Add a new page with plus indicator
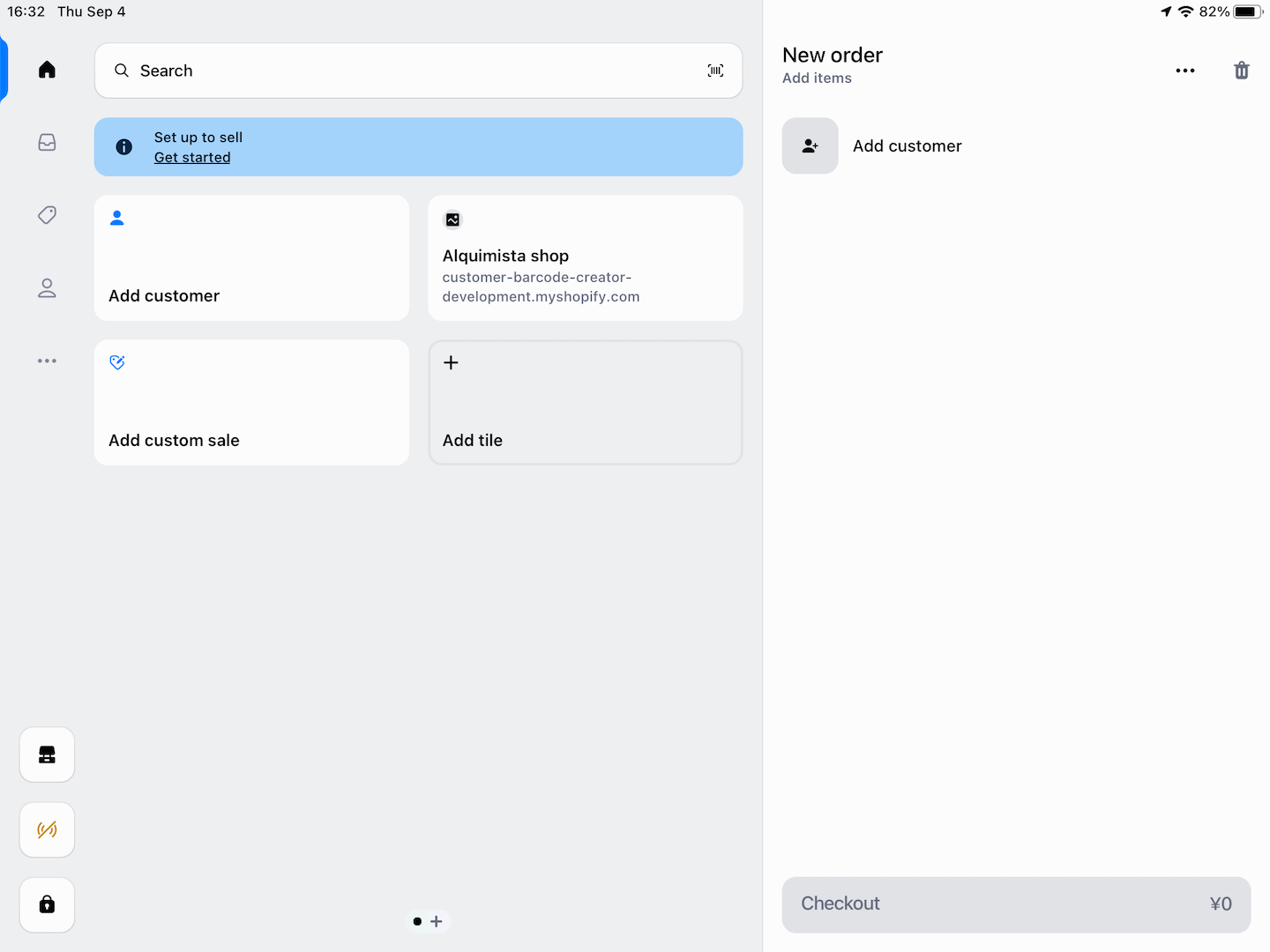The width and height of the screenshot is (1270, 952). click(437, 921)
